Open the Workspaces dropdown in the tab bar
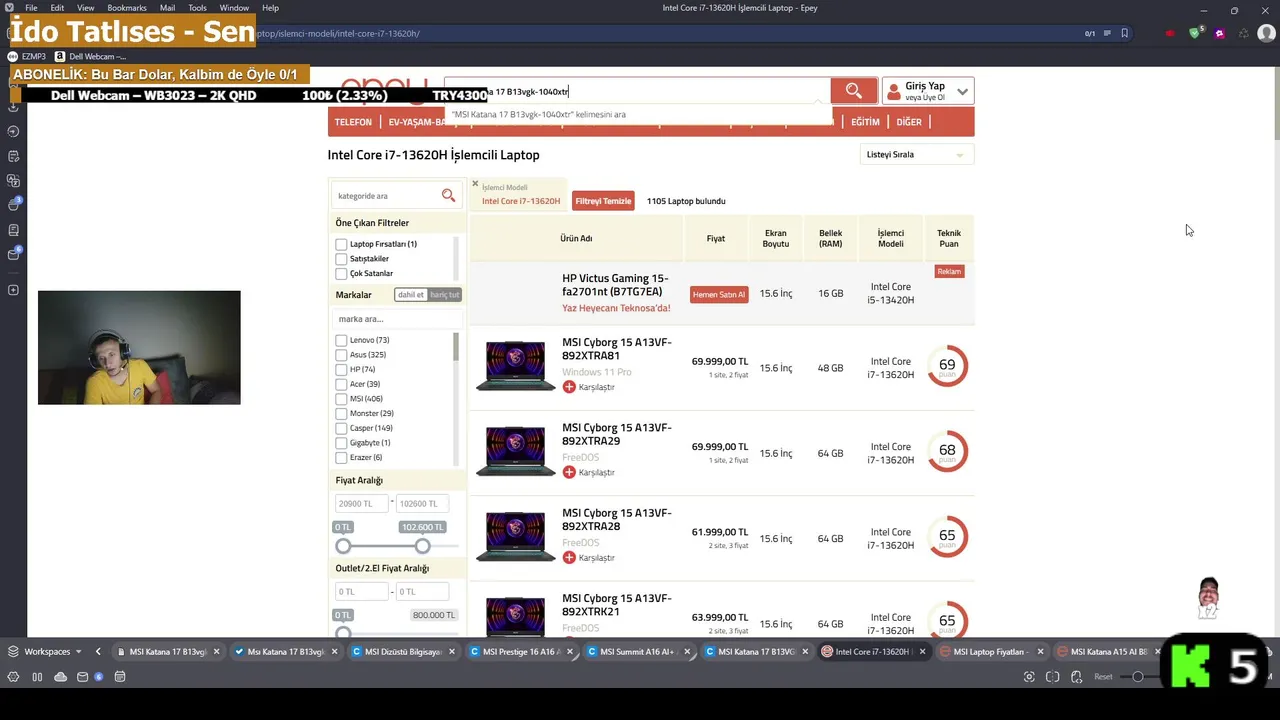Image resolution: width=1280 pixels, height=720 pixels. (x=45, y=652)
